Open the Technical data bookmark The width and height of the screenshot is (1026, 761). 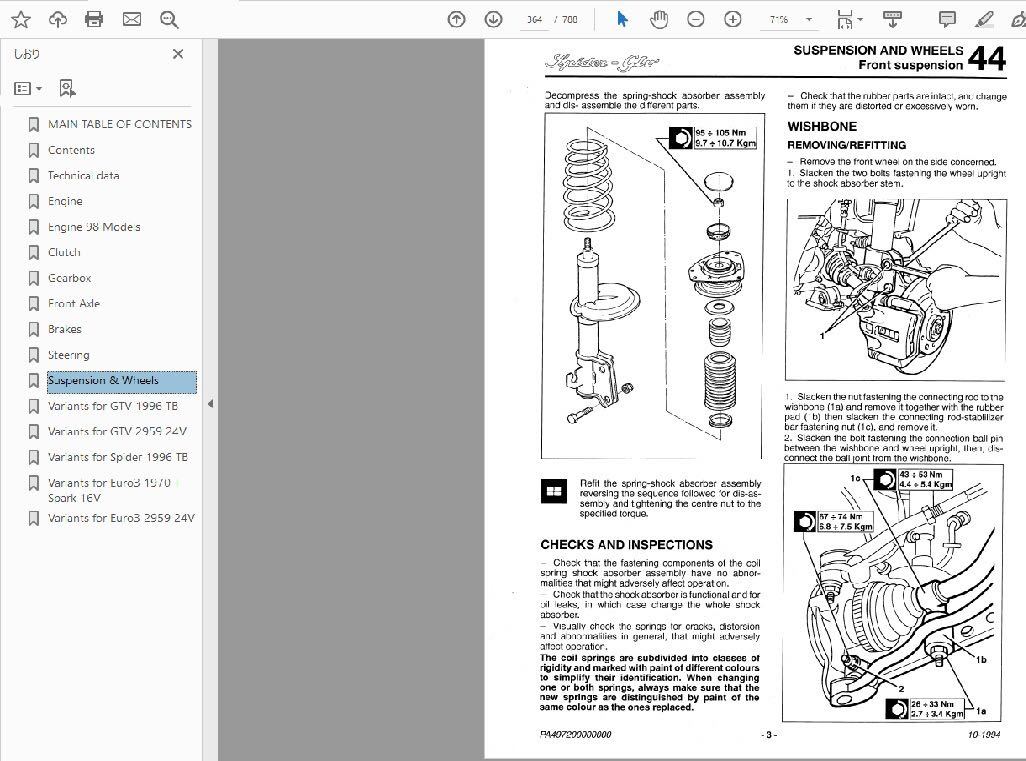[x=83, y=175]
